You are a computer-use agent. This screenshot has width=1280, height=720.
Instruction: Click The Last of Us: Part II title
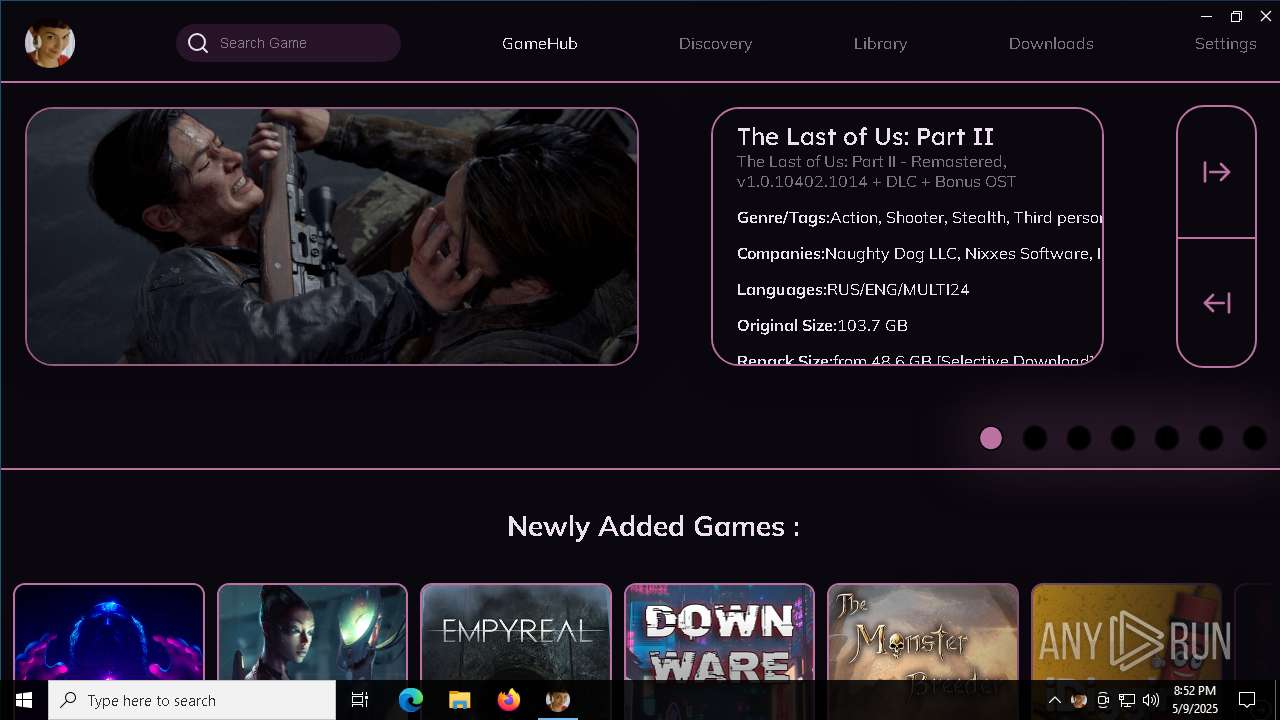(865, 137)
